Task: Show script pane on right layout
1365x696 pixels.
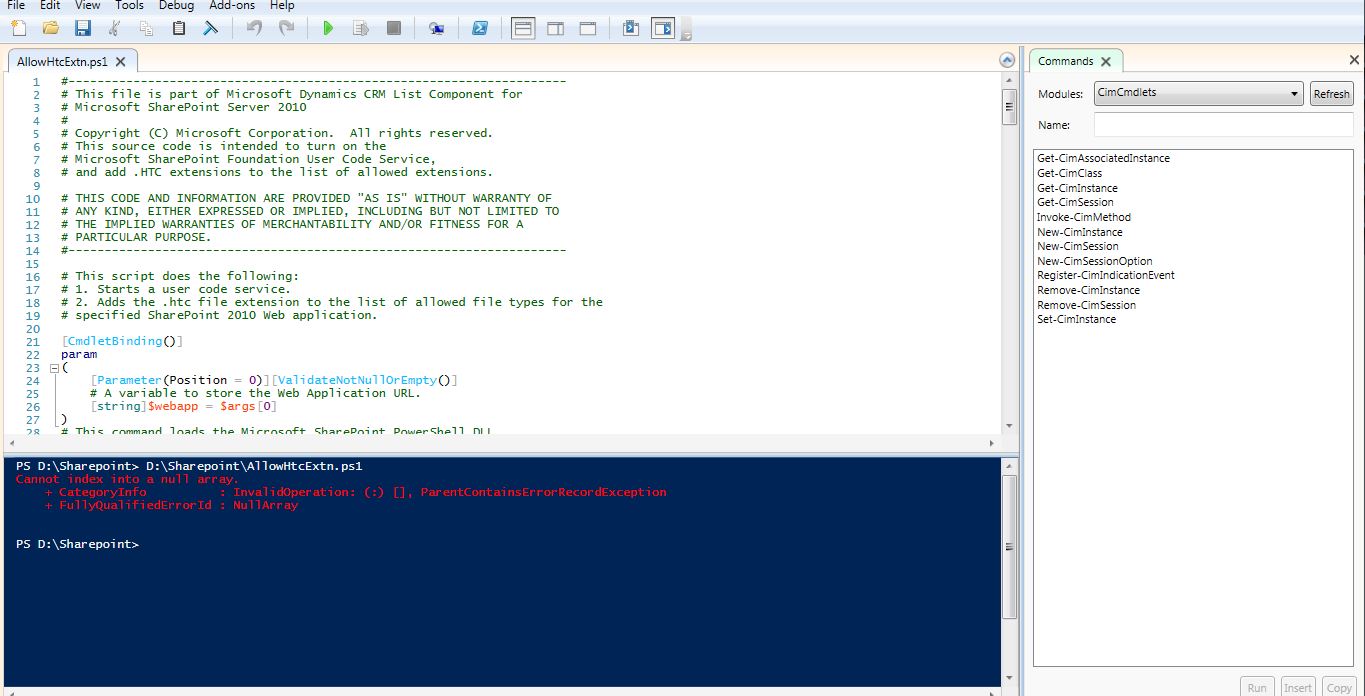Action: (555, 28)
